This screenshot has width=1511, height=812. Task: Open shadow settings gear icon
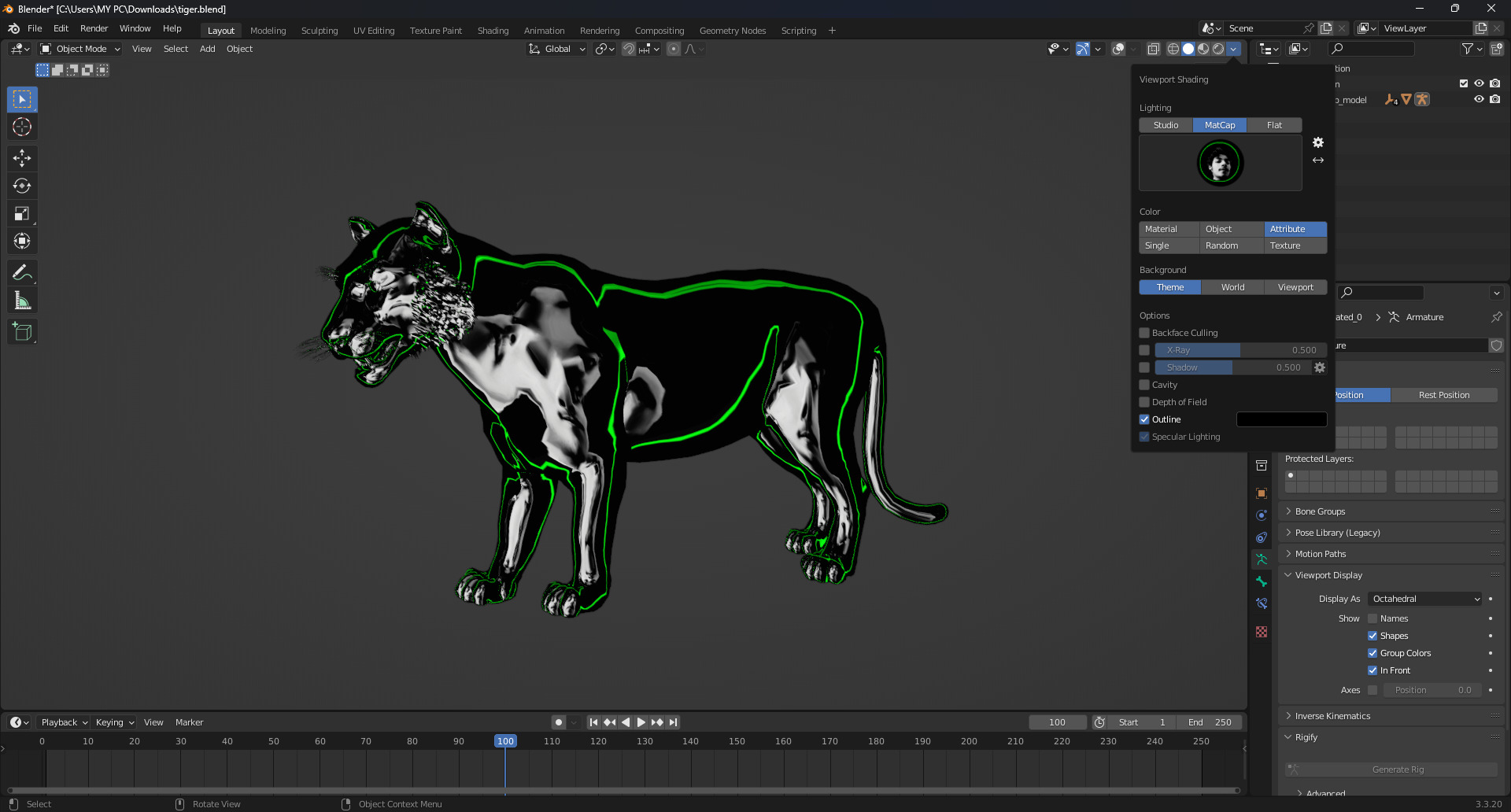pyautogui.click(x=1320, y=367)
